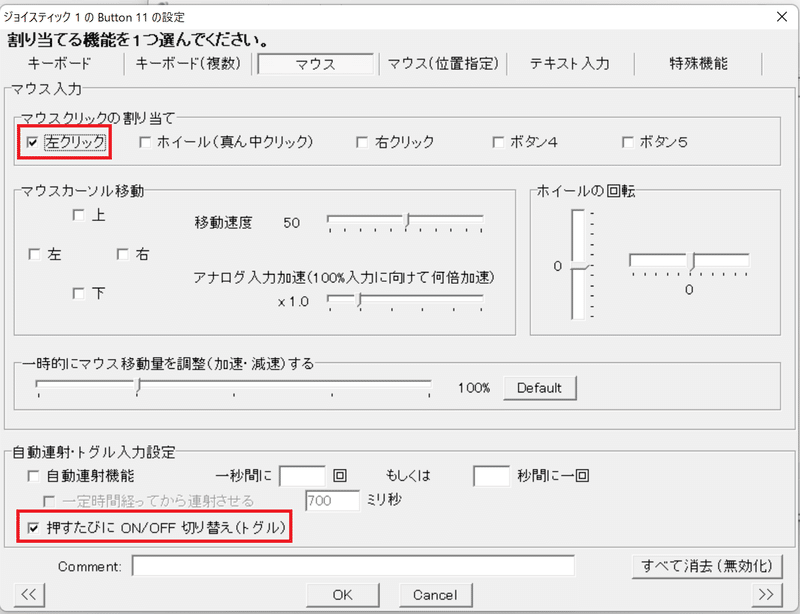Check the 右クリック option

[362, 142]
